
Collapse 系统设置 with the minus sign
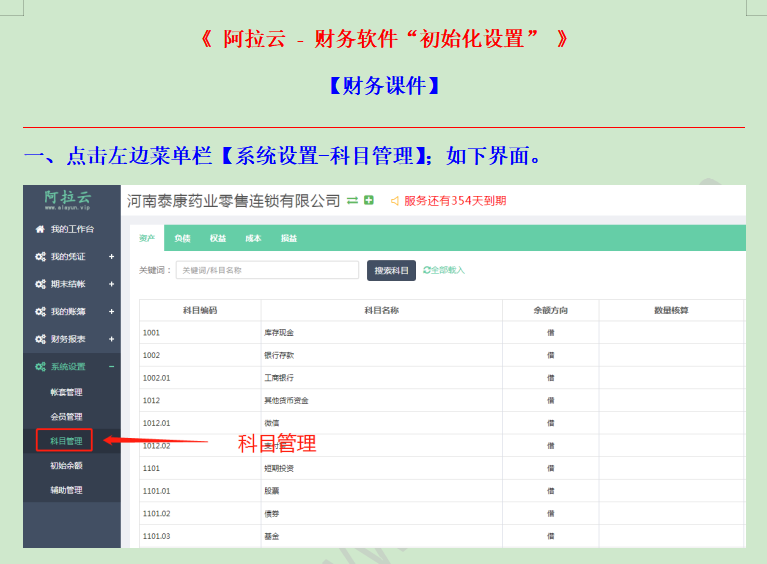point(112,366)
